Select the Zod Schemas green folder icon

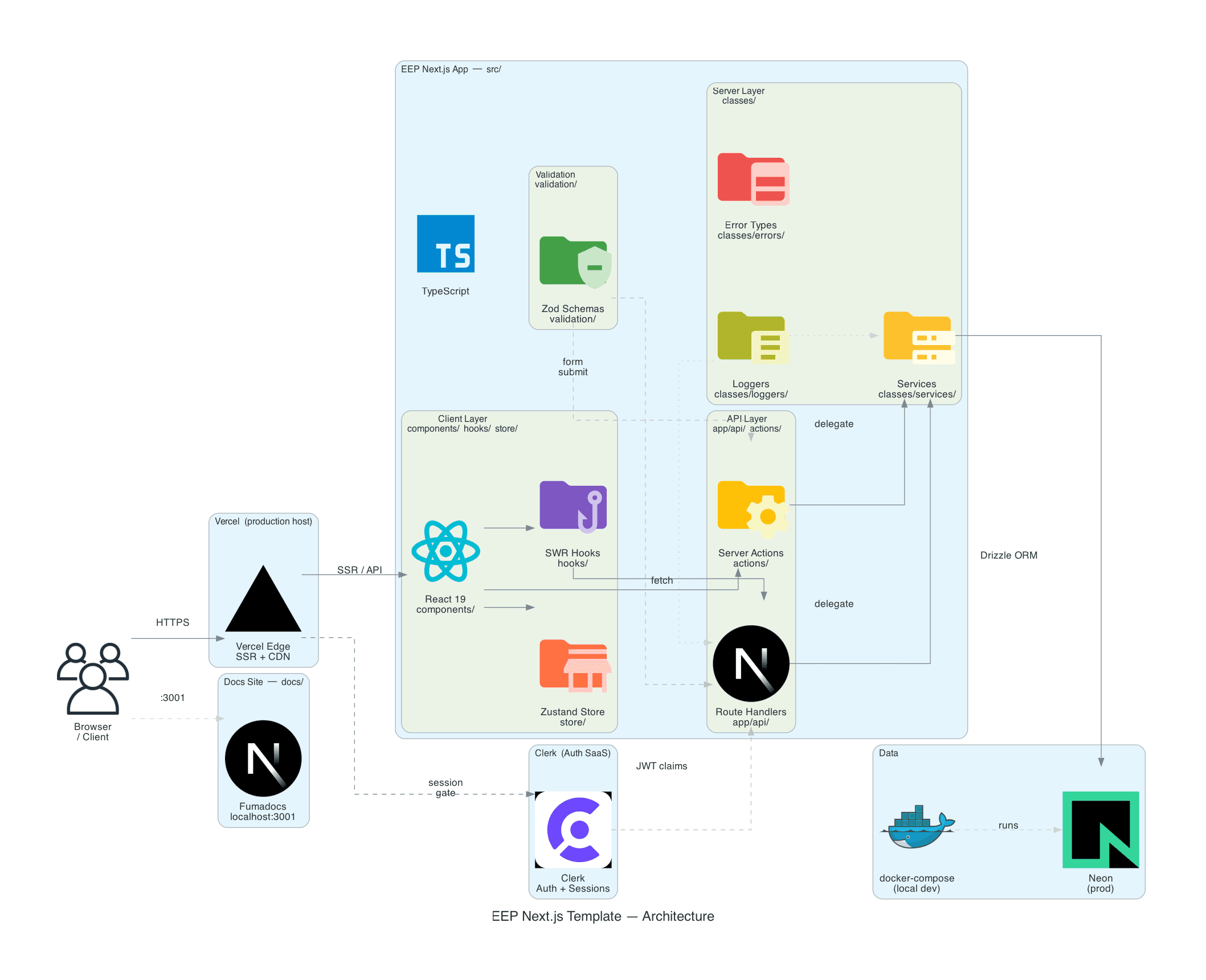(575, 262)
